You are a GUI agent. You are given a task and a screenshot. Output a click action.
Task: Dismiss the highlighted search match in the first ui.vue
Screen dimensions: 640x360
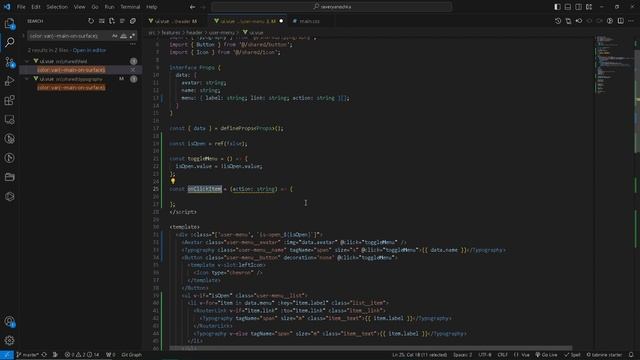click(133, 70)
